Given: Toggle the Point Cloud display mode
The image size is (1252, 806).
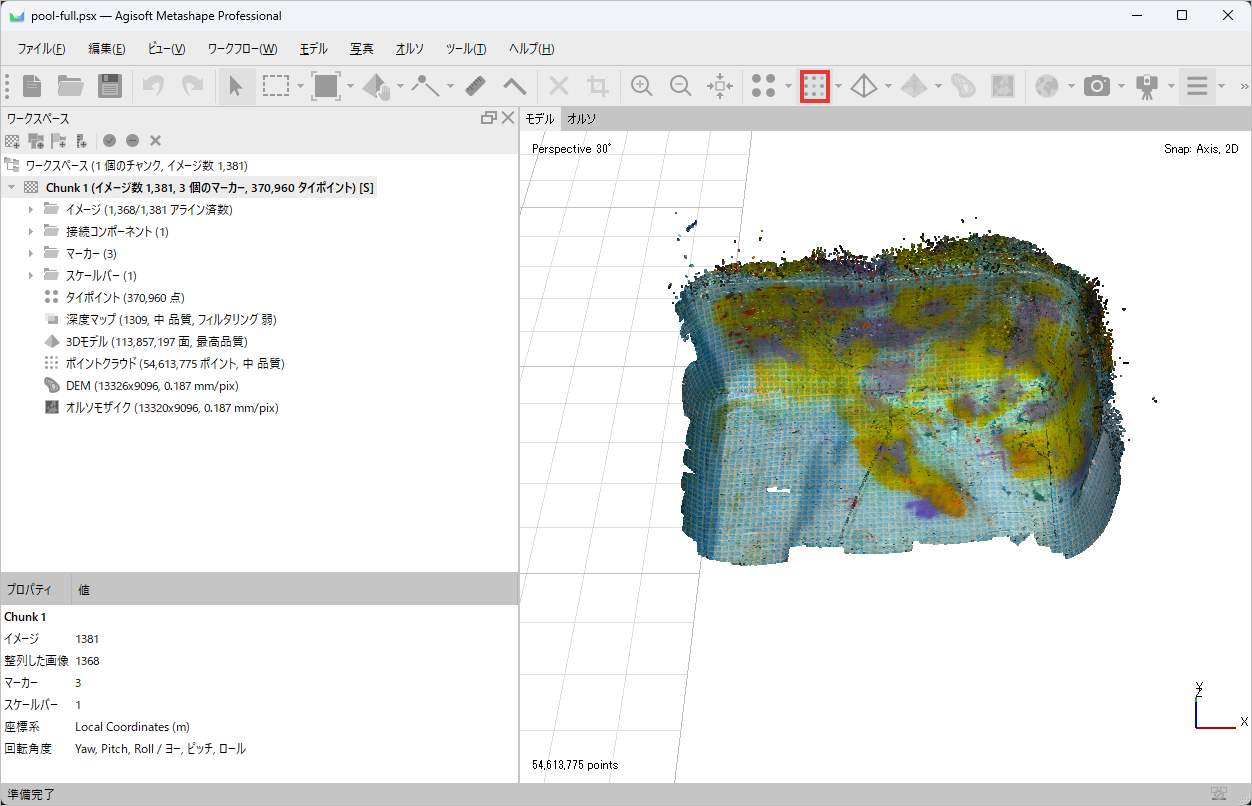Looking at the screenshot, I should [815, 86].
